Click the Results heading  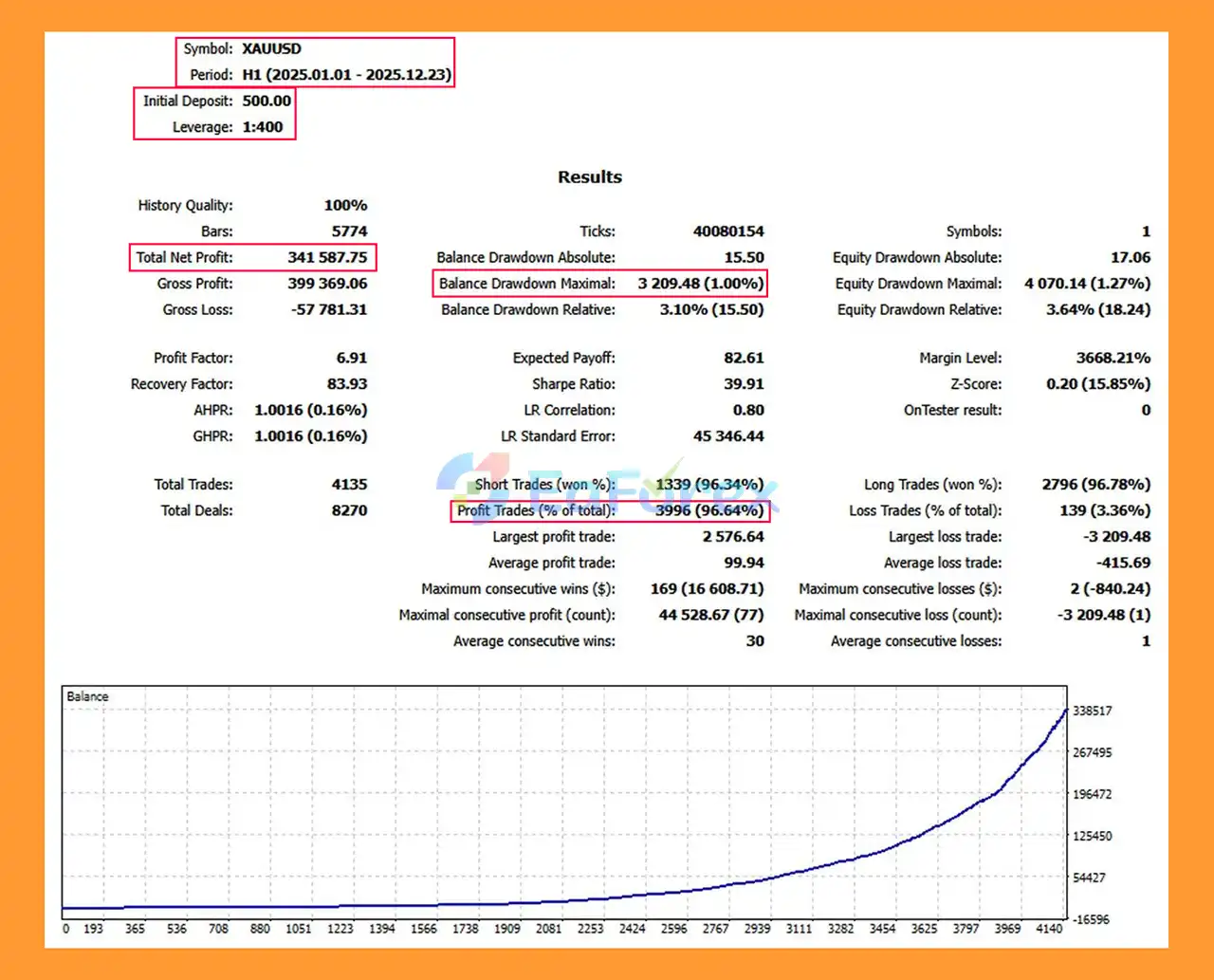pyautogui.click(x=589, y=177)
